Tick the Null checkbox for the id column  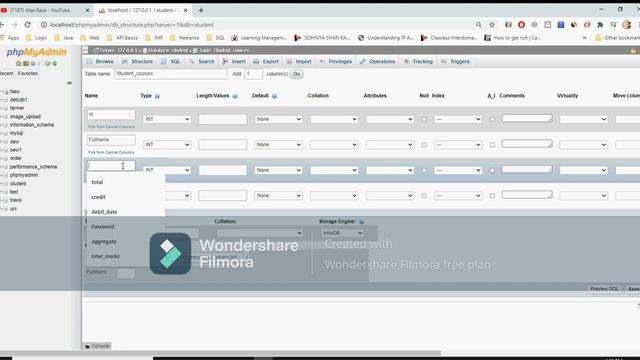tap(424, 120)
